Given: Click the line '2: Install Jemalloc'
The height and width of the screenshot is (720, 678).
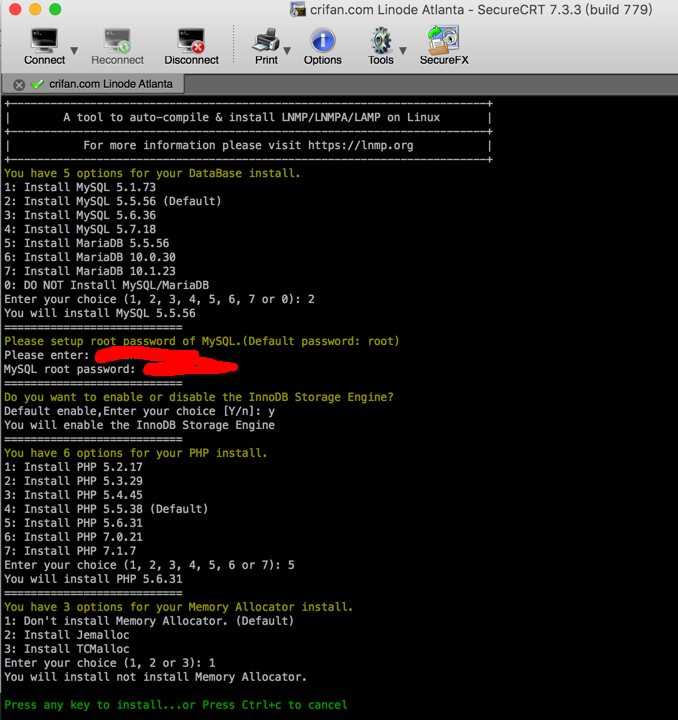Looking at the screenshot, I should coord(67,635).
